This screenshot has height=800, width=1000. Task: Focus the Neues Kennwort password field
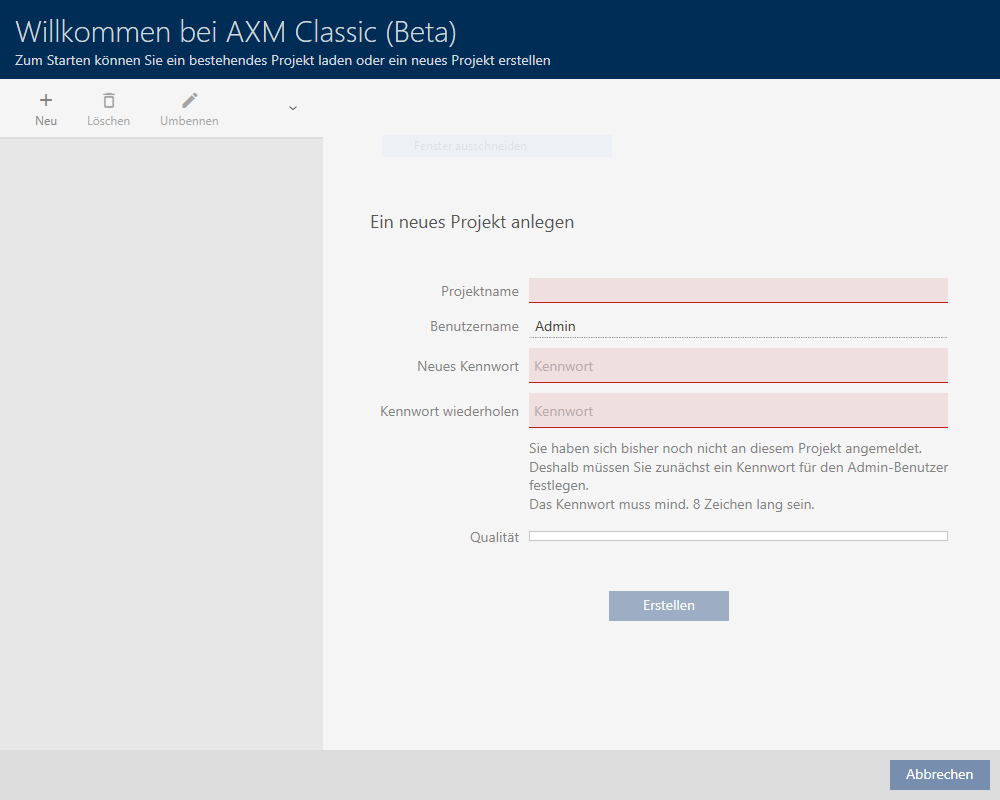coord(738,366)
